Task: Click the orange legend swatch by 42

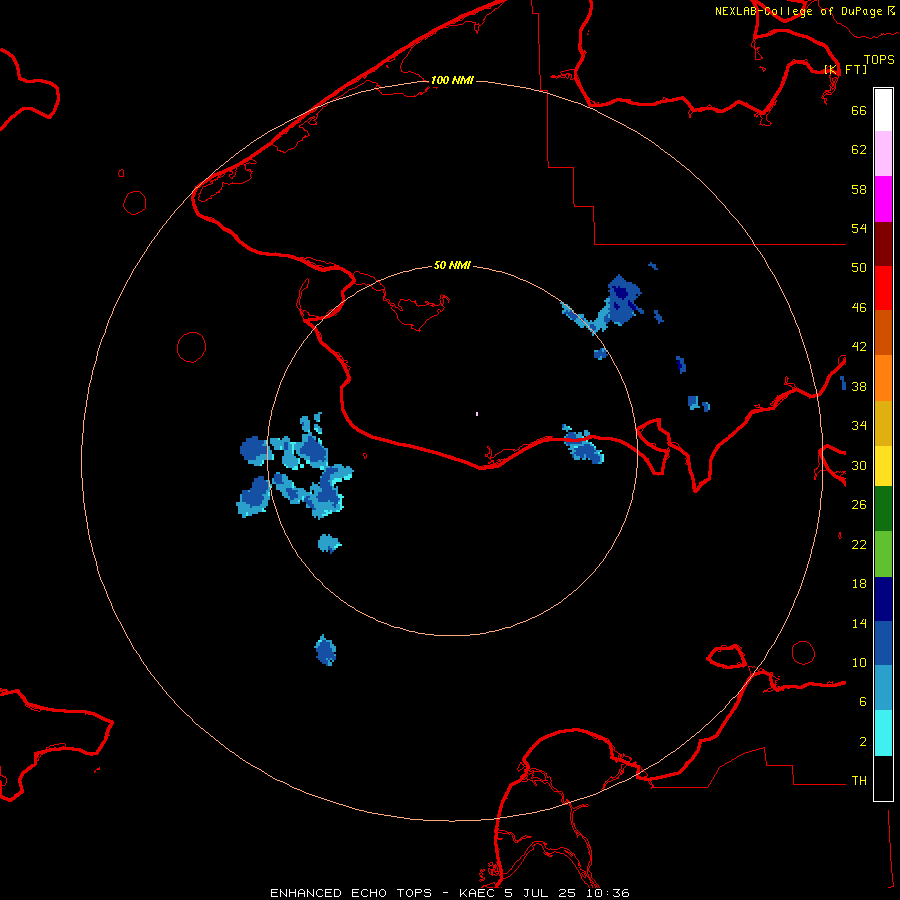Action: [x=883, y=378]
